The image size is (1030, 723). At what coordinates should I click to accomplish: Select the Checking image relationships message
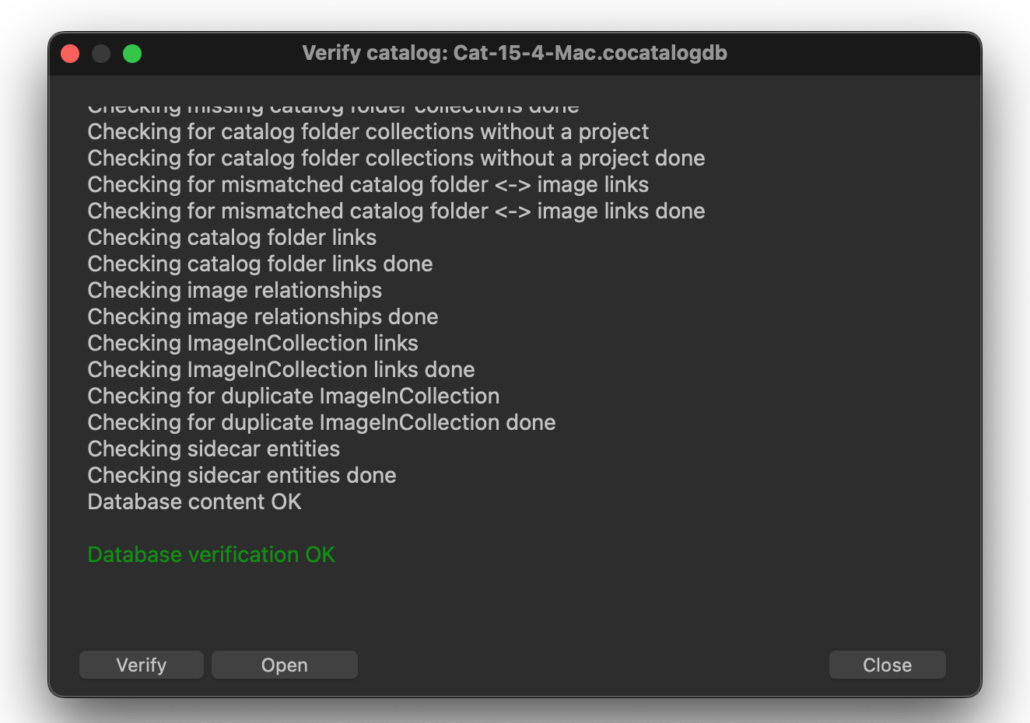point(234,290)
